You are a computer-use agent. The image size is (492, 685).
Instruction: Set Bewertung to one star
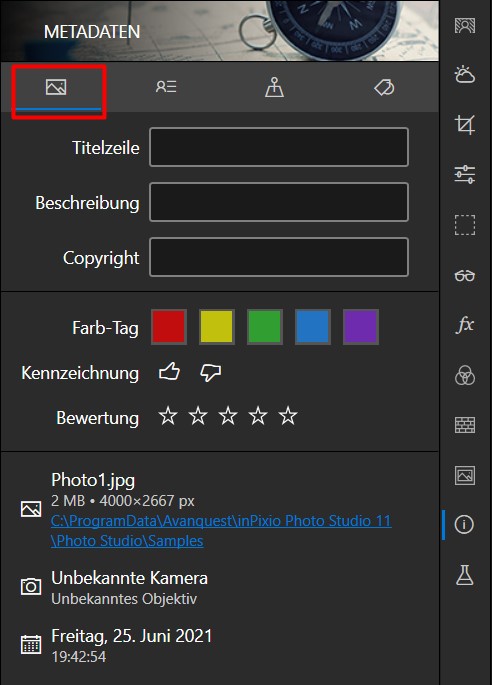tap(168, 416)
